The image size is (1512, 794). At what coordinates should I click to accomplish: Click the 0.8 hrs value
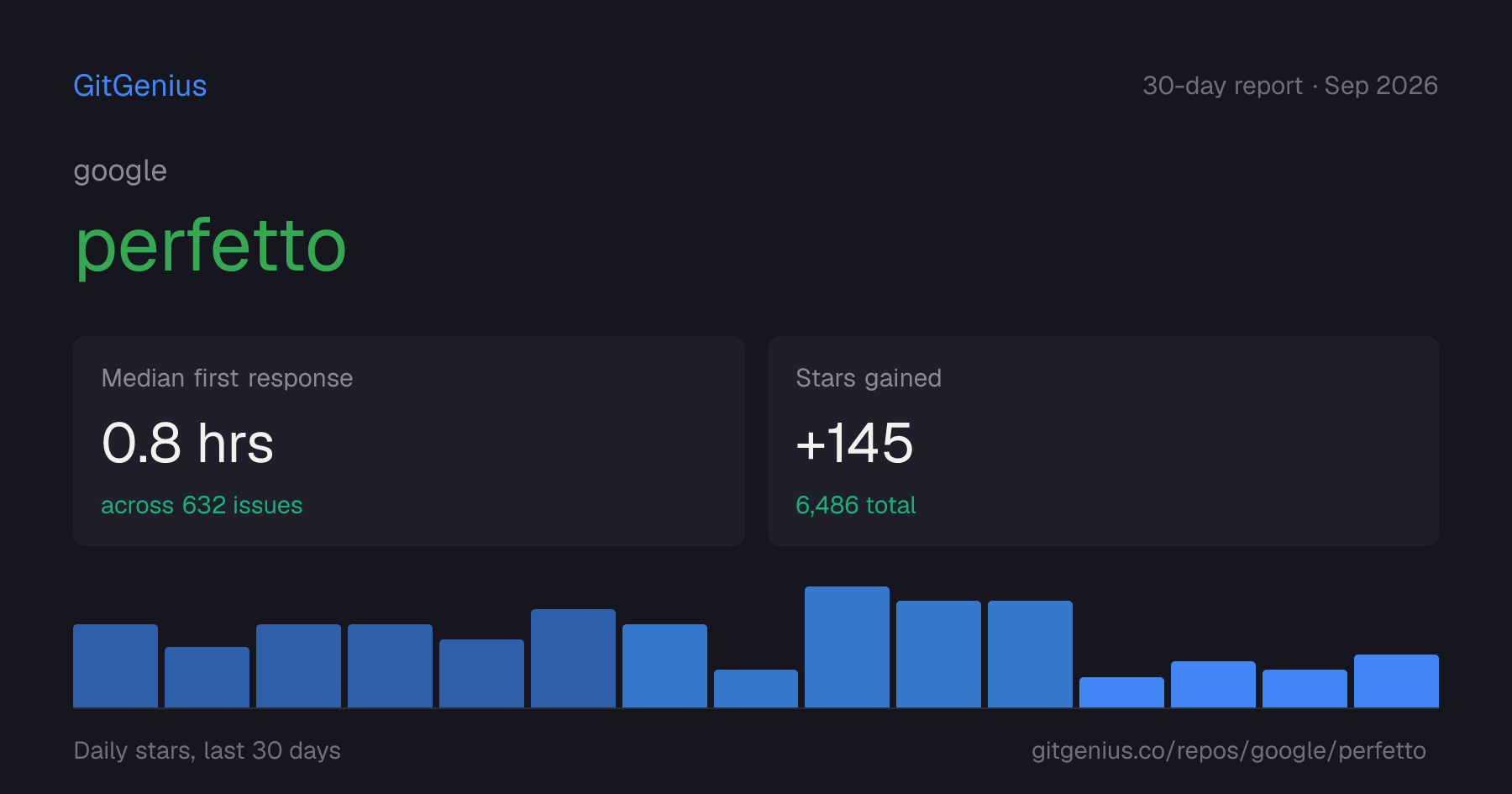(x=187, y=443)
